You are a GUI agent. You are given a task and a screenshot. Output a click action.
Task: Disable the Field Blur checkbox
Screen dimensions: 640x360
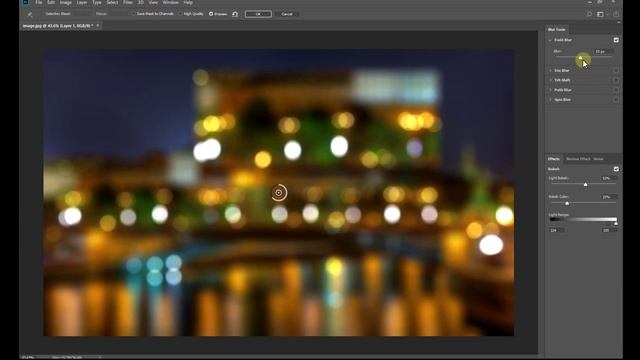[x=616, y=40]
